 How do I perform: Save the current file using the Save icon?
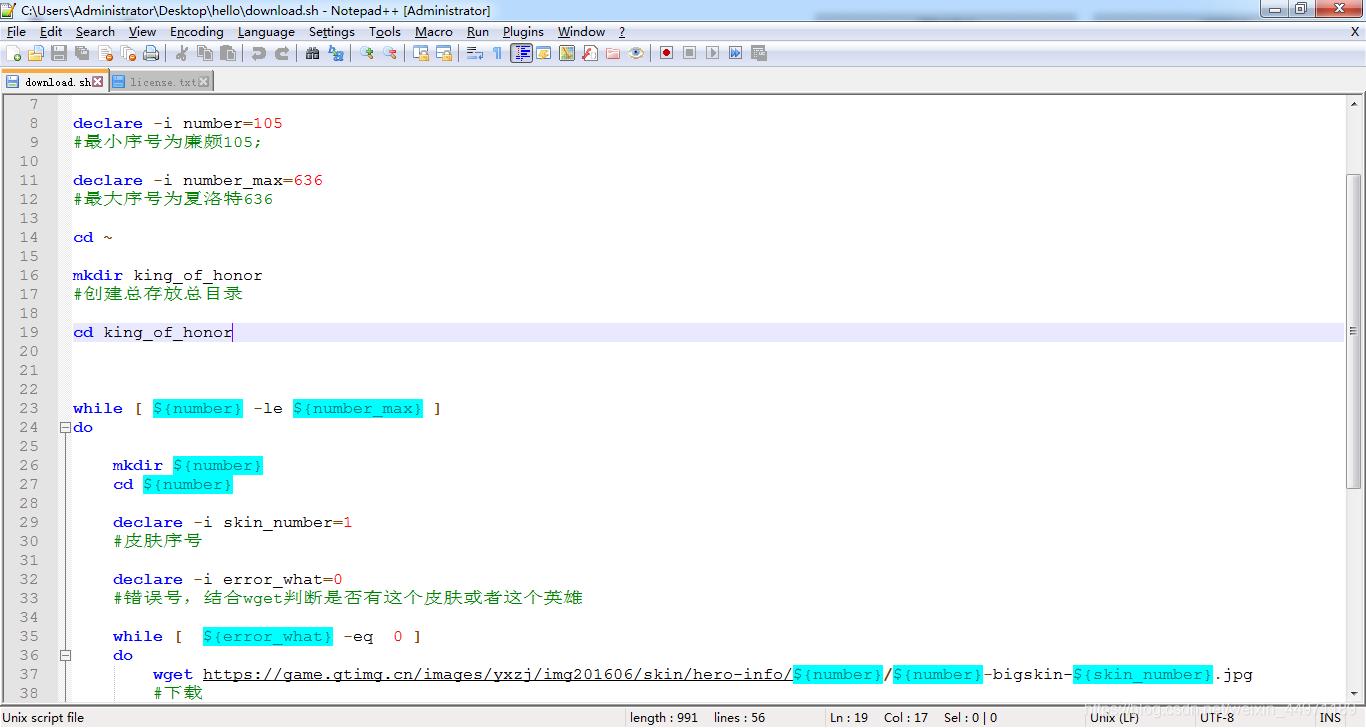tap(57, 53)
